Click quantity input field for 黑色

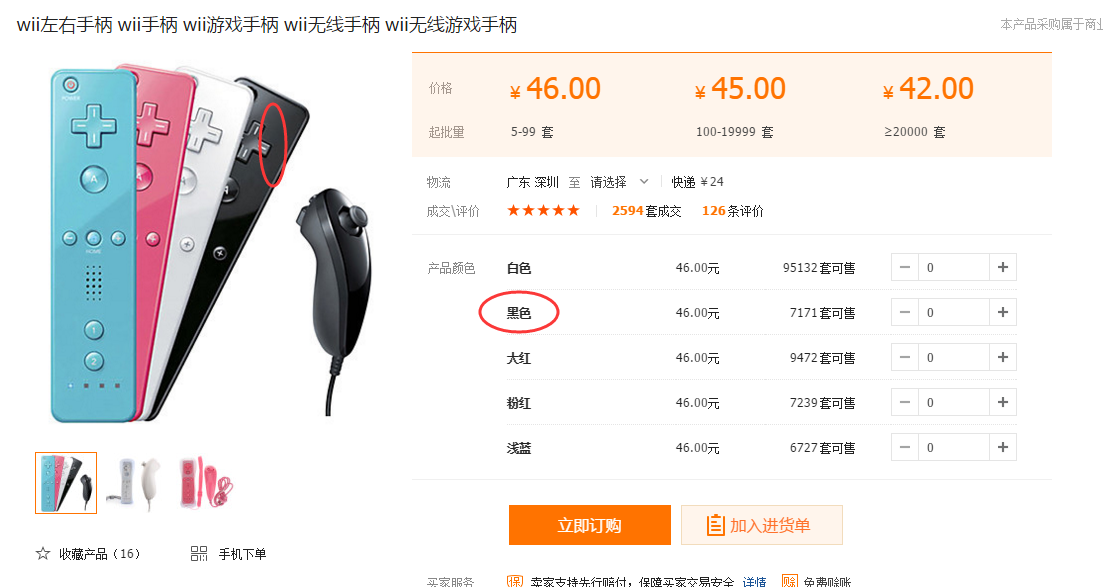coord(953,313)
